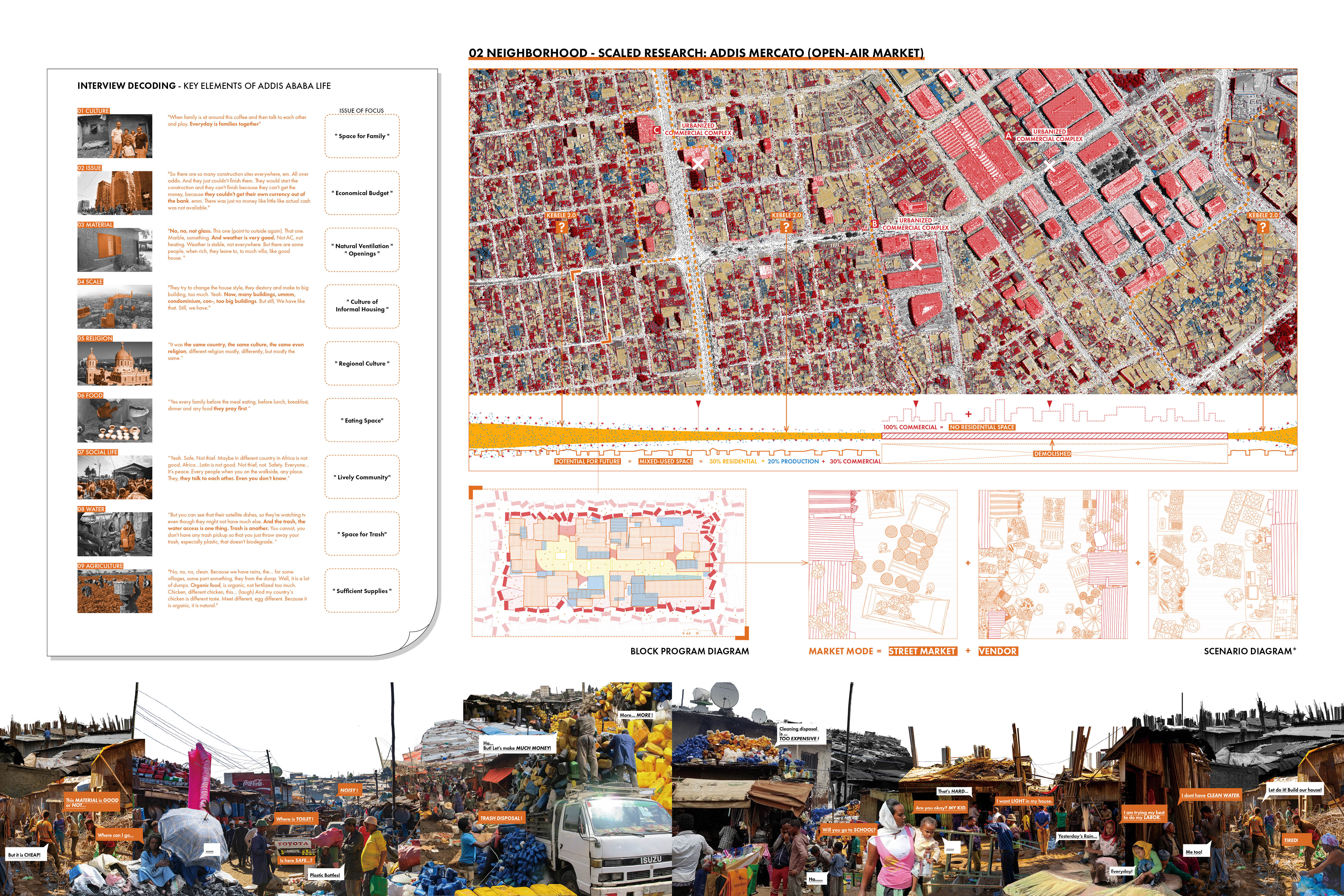Screen dimensions: 1344x896
Task: Click the question mark under rightmost KEBELE 2.0
Action: pyautogui.click(x=1263, y=227)
